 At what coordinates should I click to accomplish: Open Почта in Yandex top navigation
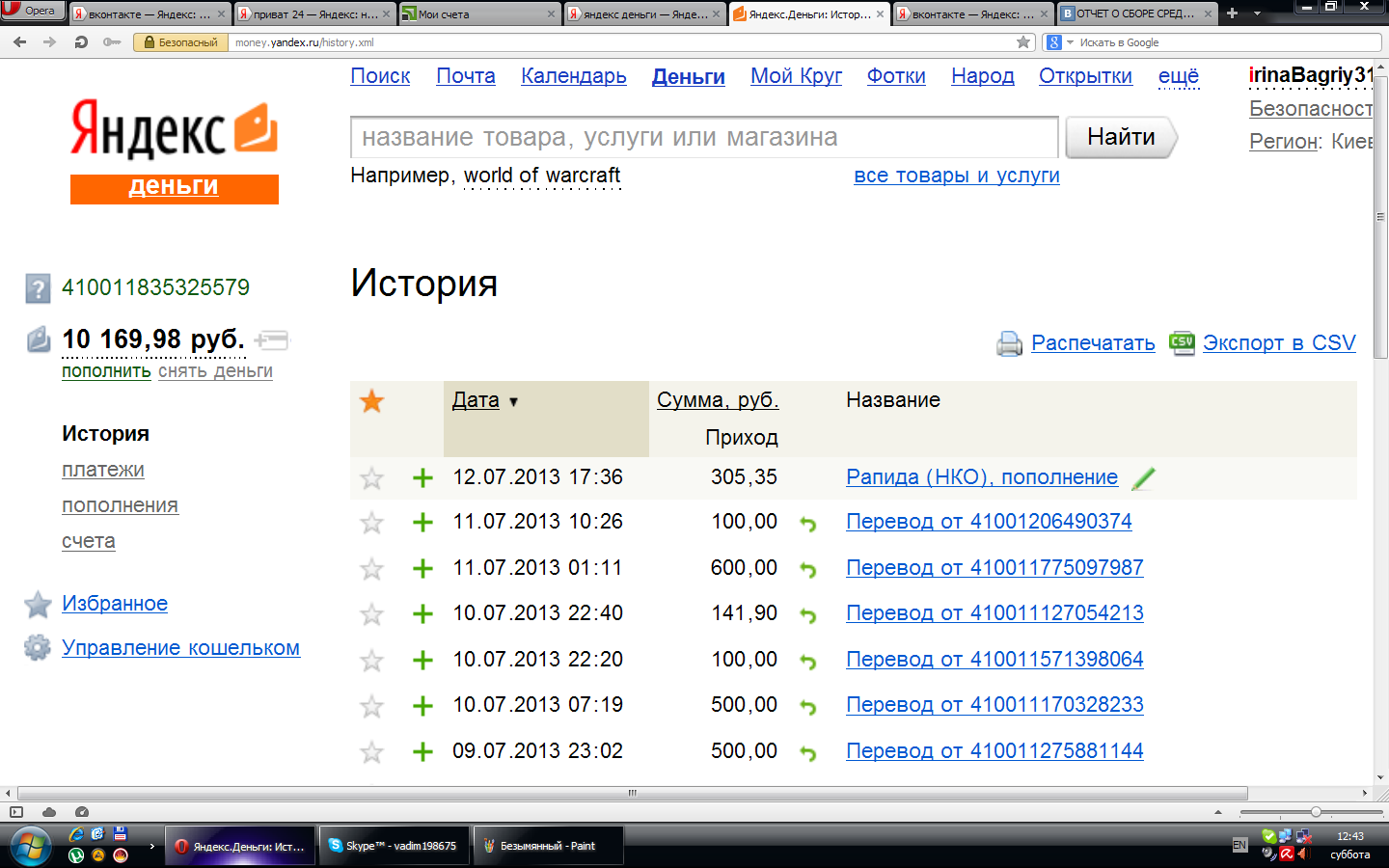[466, 76]
